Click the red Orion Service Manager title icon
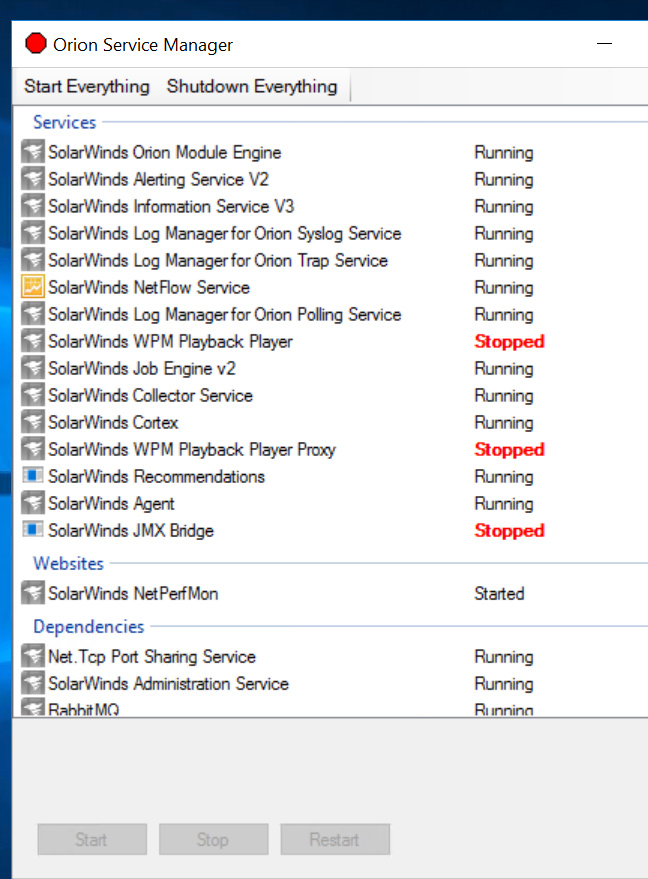 36,44
